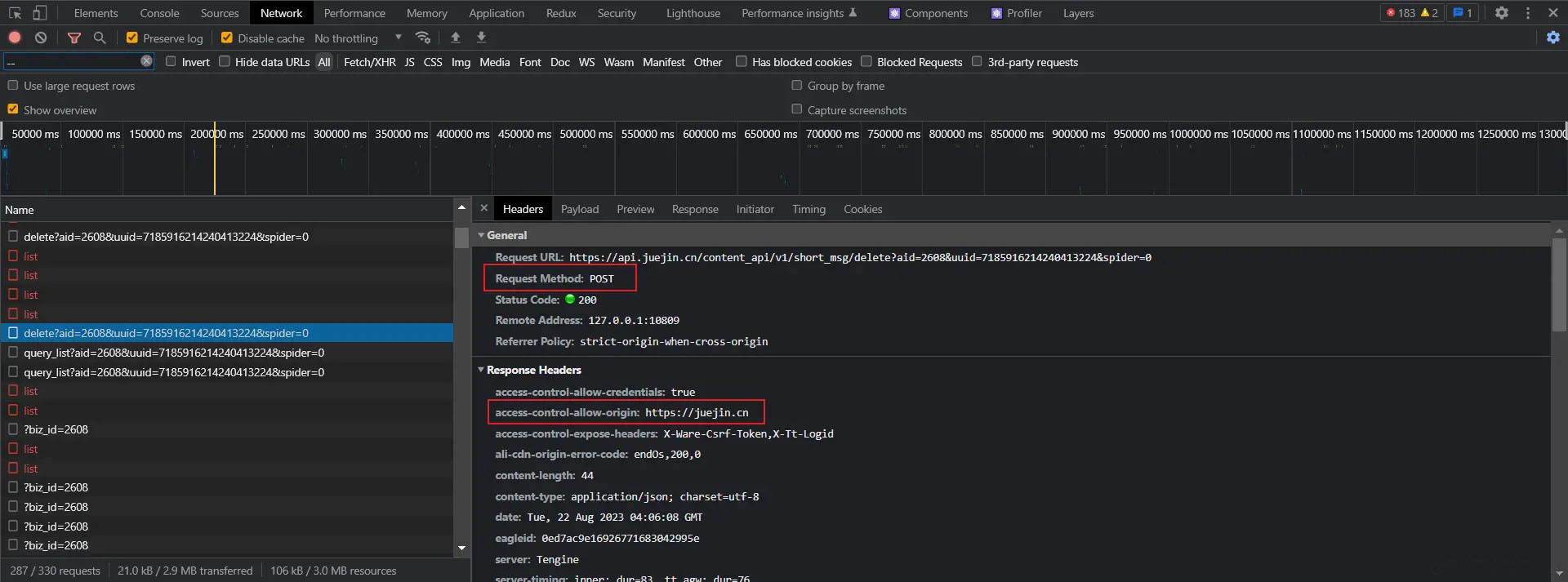Image resolution: width=1568 pixels, height=582 pixels.
Task: Toggle the device toolbar icon
Action: click(x=40, y=13)
